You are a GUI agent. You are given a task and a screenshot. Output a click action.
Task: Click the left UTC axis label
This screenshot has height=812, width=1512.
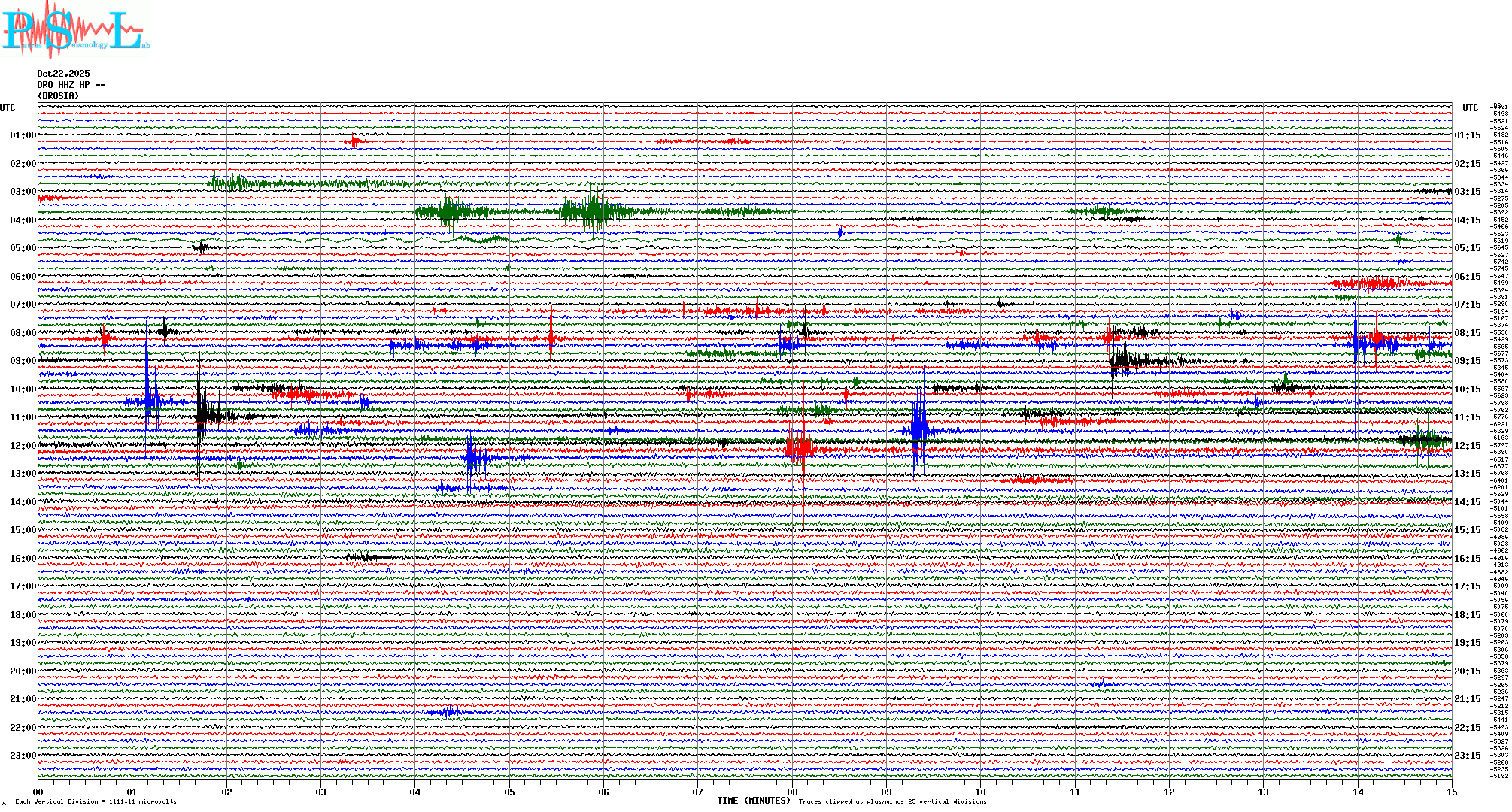coord(8,108)
